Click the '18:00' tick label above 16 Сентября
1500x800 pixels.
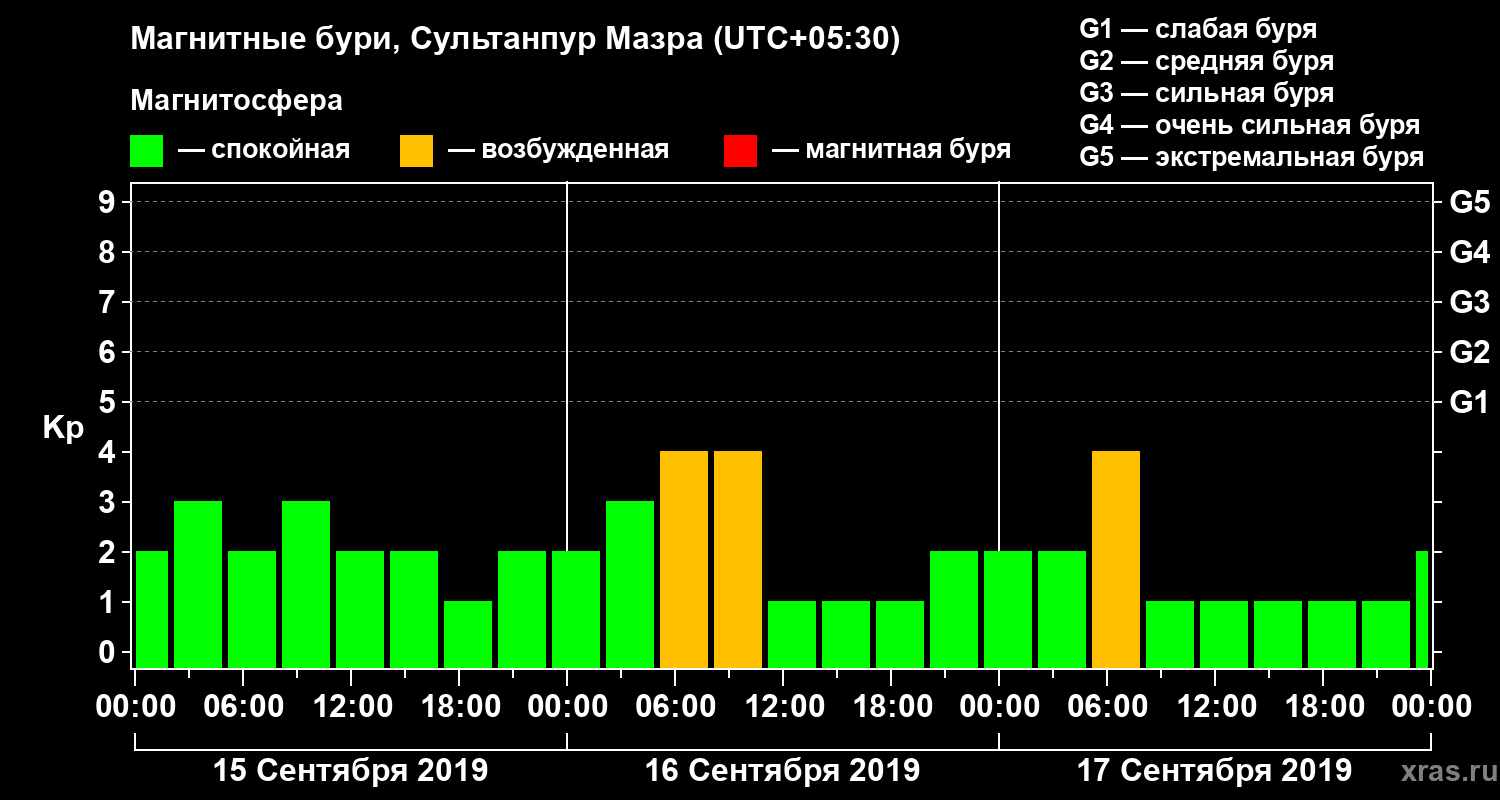point(891,707)
